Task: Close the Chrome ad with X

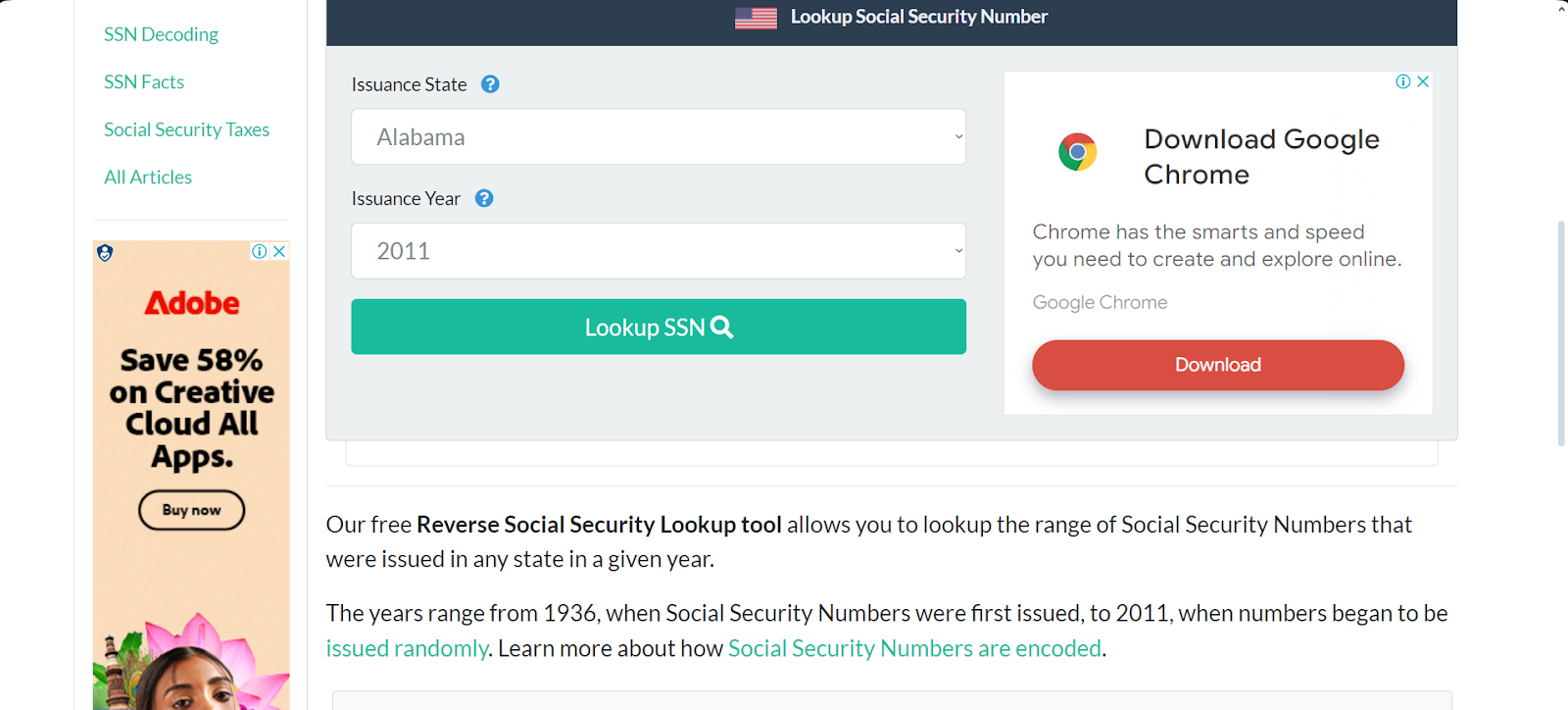Action: point(1423,81)
